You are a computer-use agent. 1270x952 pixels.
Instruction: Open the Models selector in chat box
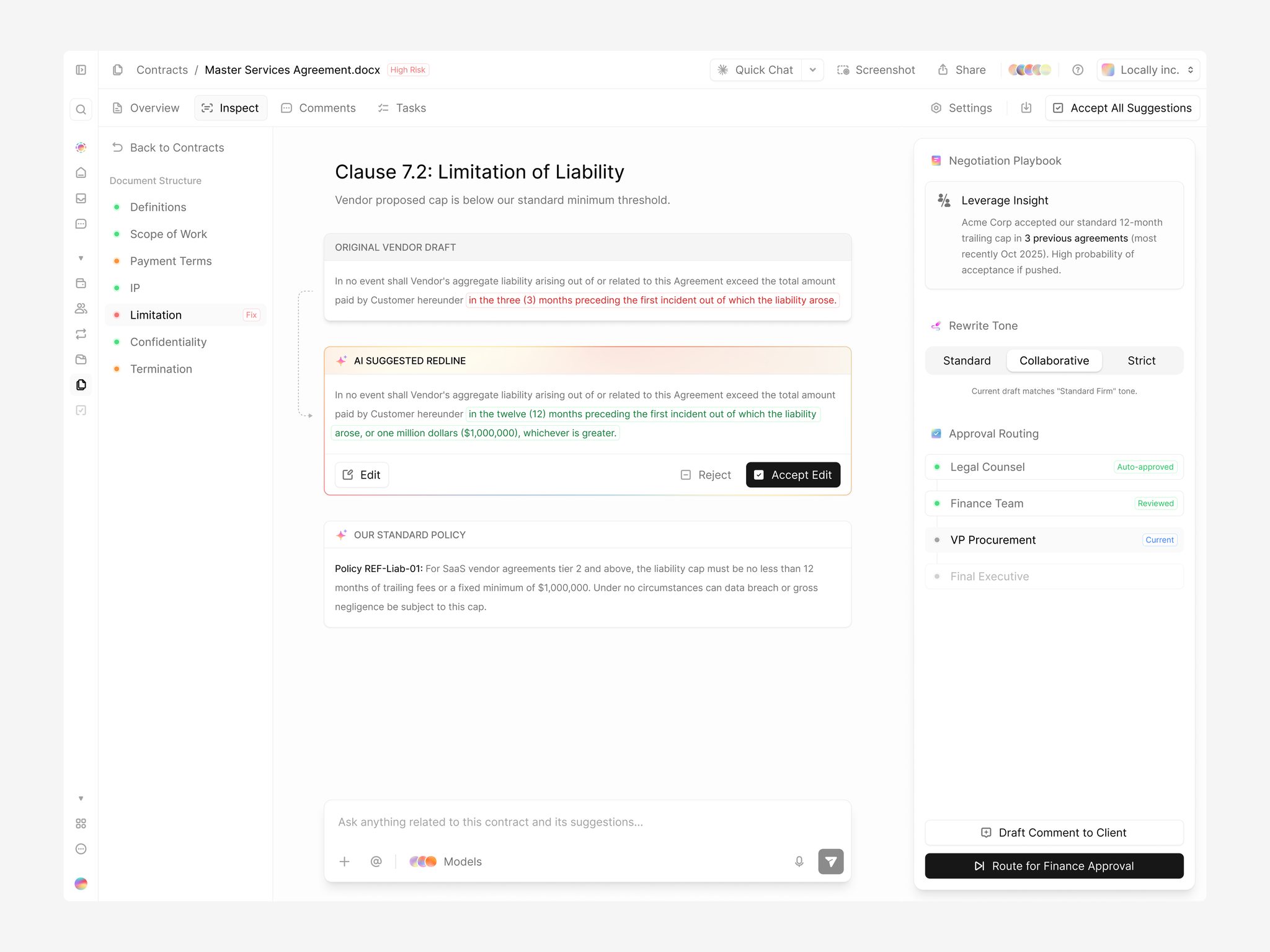coord(446,862)
